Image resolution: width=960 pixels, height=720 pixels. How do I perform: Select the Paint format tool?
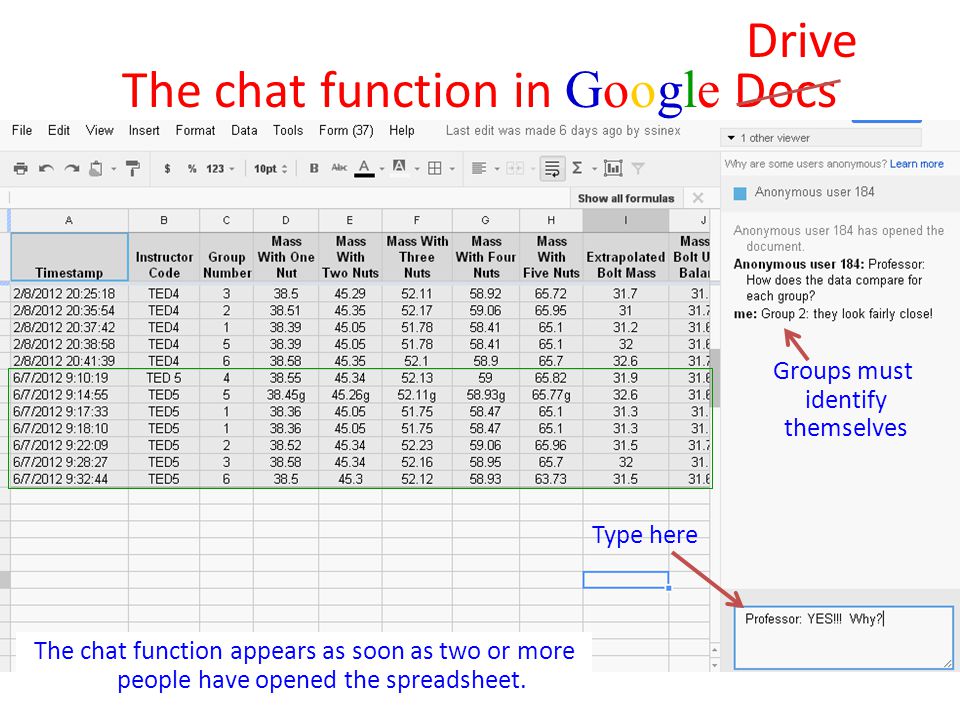point(133,168)
